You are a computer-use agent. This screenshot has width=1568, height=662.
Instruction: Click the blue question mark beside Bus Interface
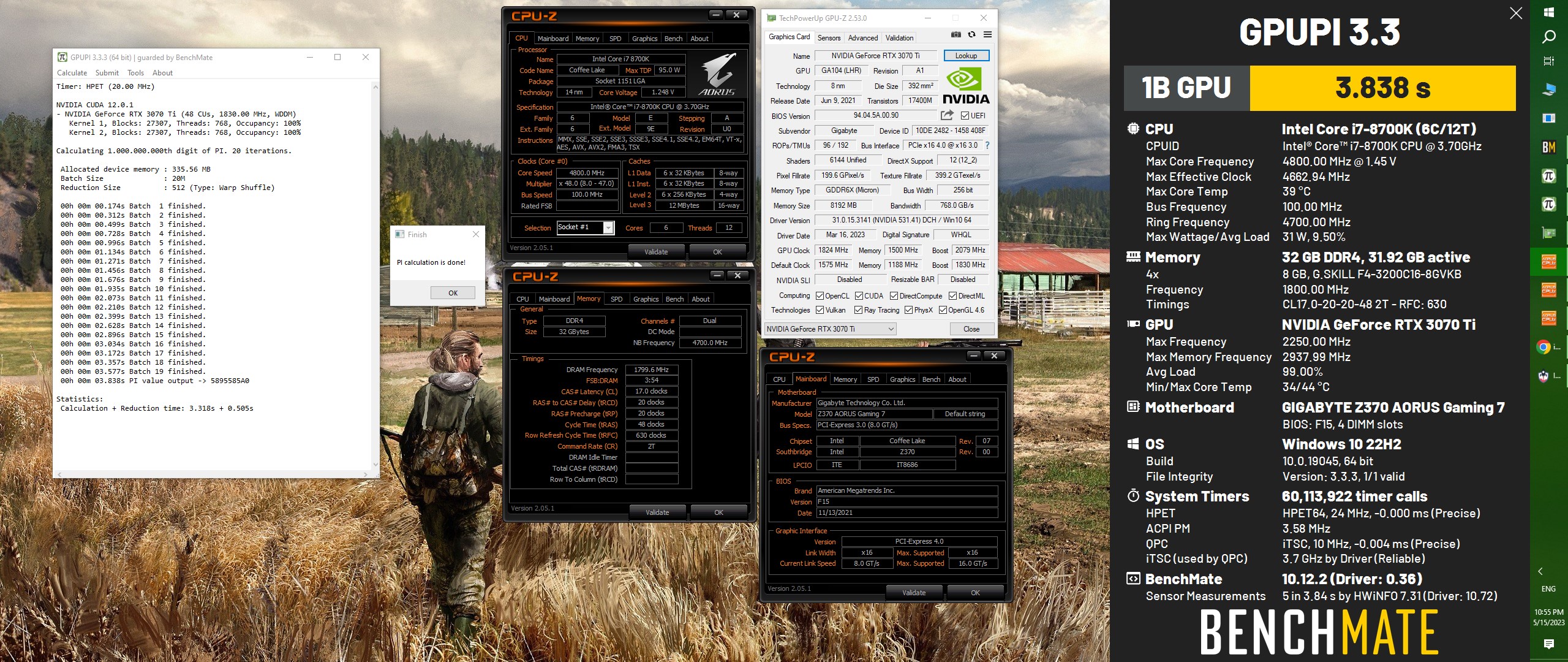(x=987, y=146)
